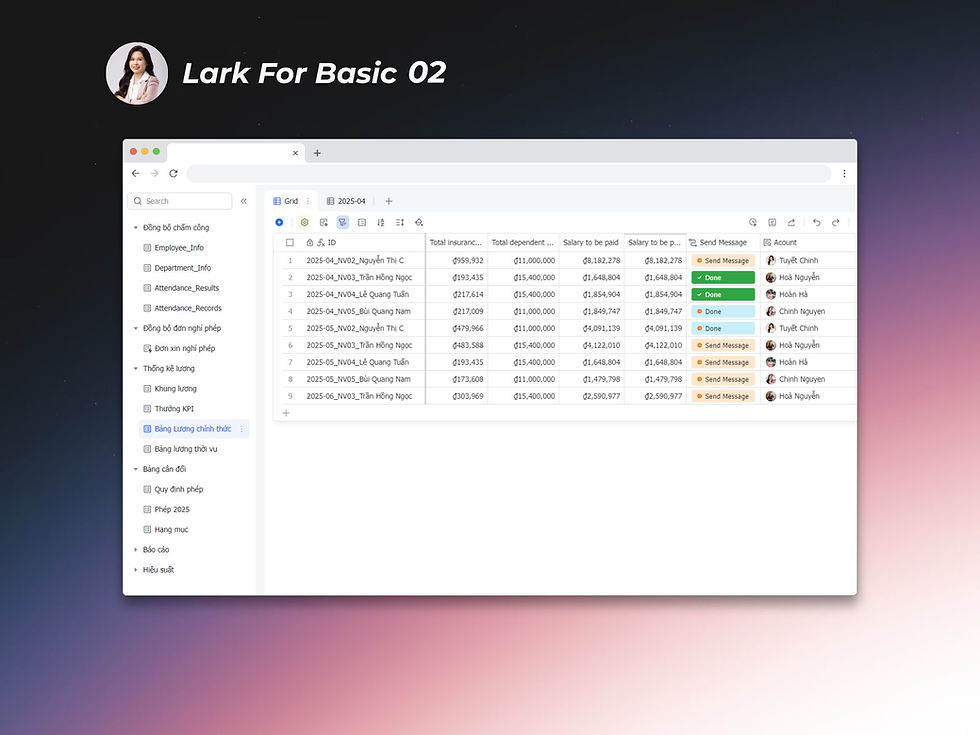Screen dimensions: 980x735
Task: Expand the Báo cáo group
Action: [x=136, y=549]
